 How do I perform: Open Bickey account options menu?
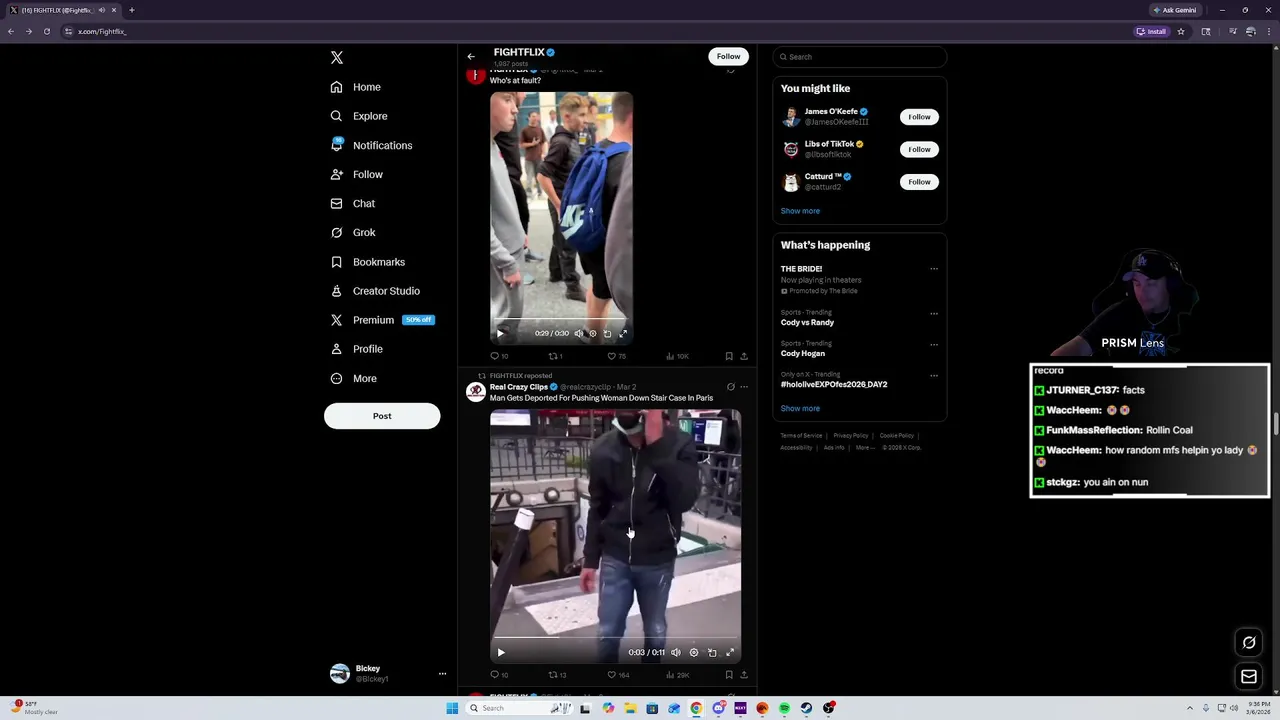442,674
